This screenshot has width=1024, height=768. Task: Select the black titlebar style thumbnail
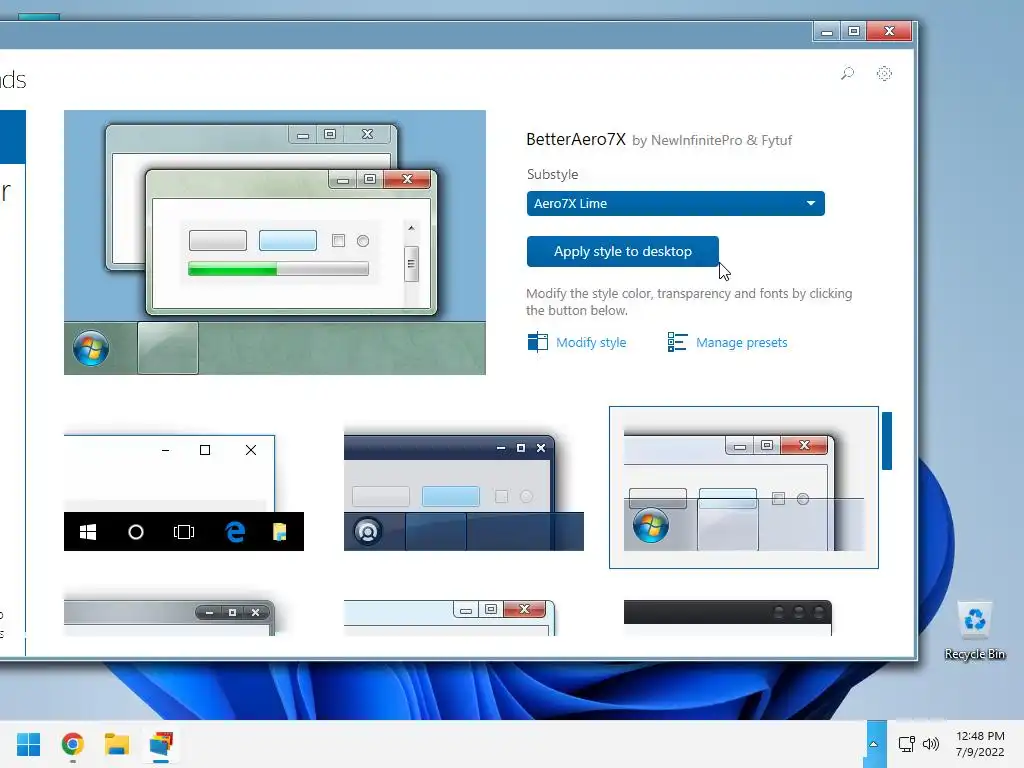point(728,617)
